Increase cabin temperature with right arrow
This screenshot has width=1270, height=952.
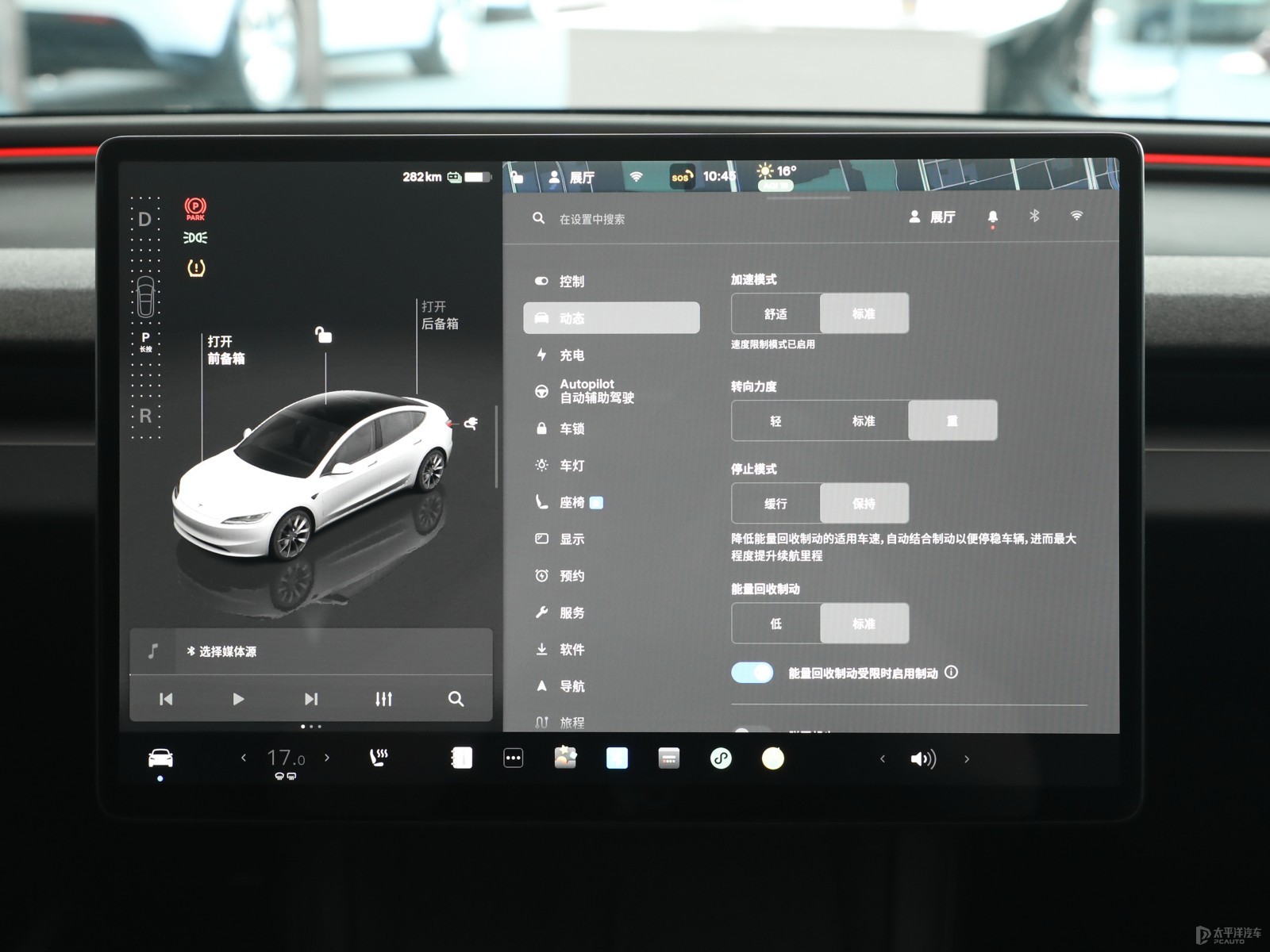click(x=327, y=758)
